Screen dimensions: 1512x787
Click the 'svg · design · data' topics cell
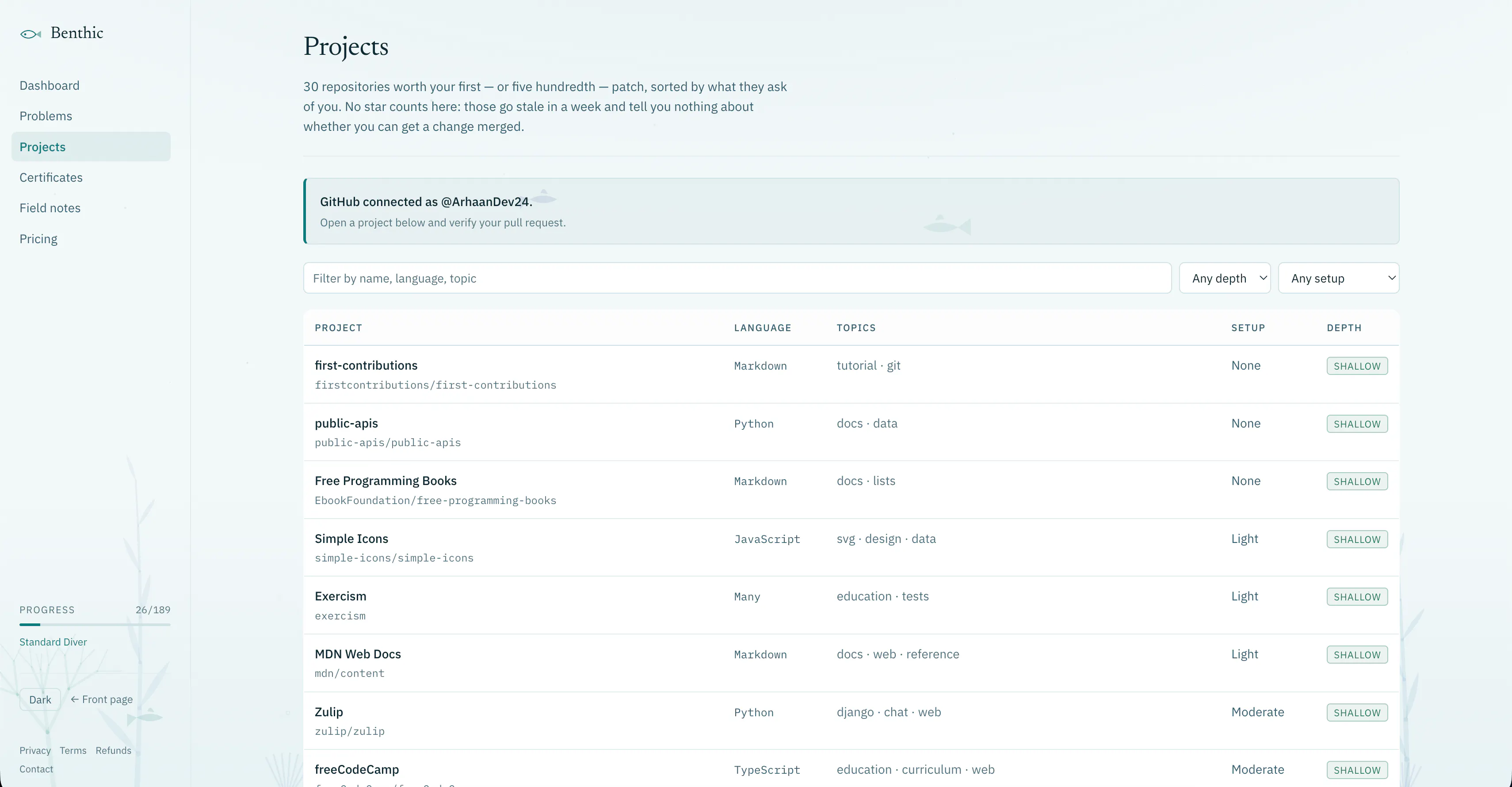pyautogui.click(x=886, y=539)
